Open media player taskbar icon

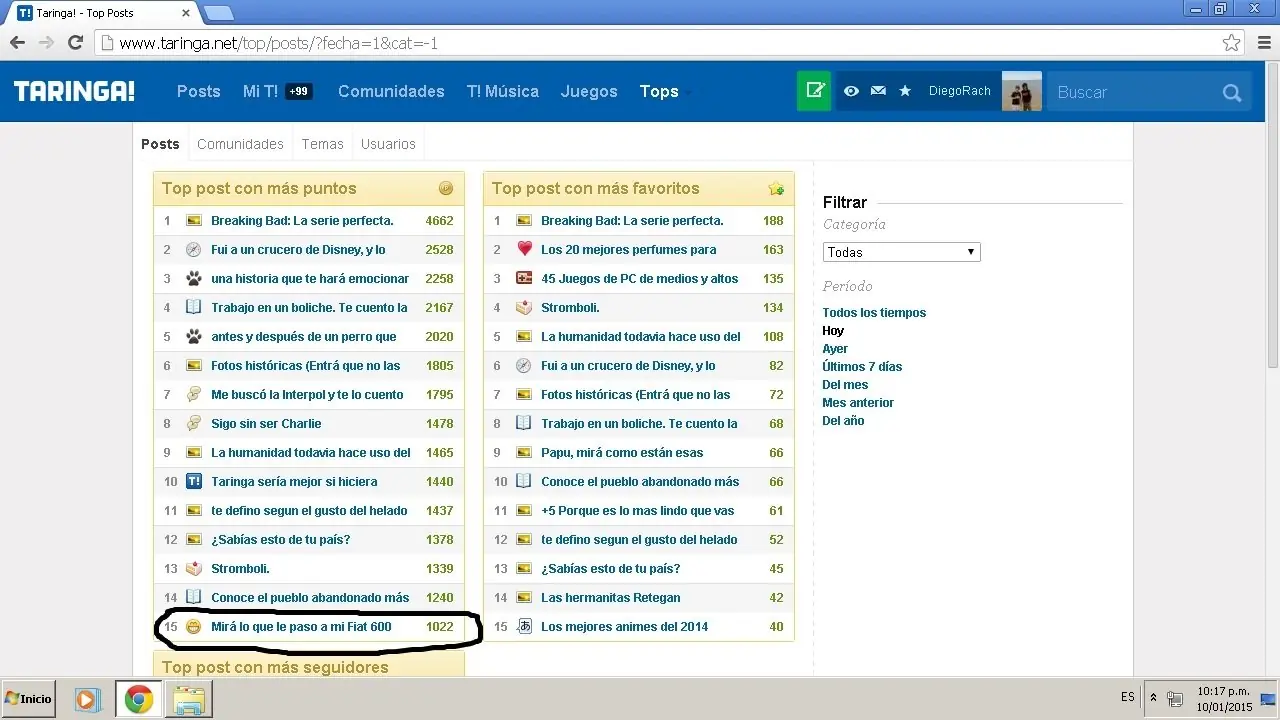click(88, 699)
